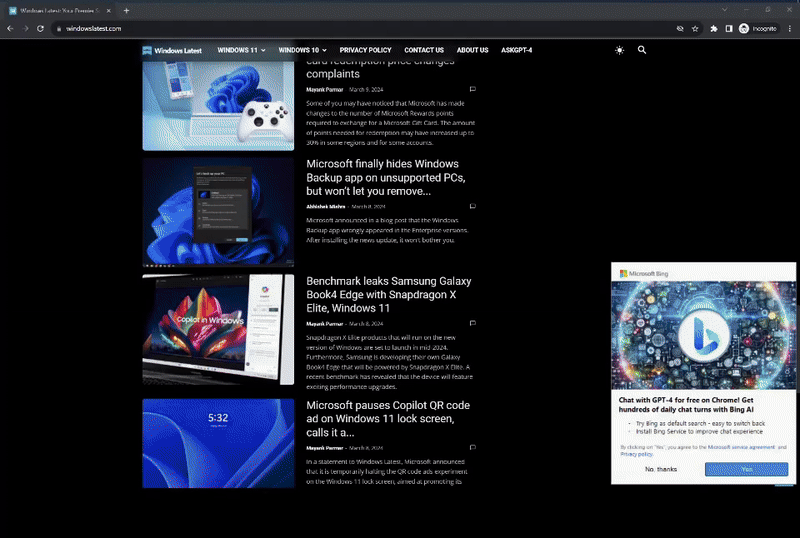
Task: Open the Windows Backup article thumbnail
Action: (x=218, y=212)
